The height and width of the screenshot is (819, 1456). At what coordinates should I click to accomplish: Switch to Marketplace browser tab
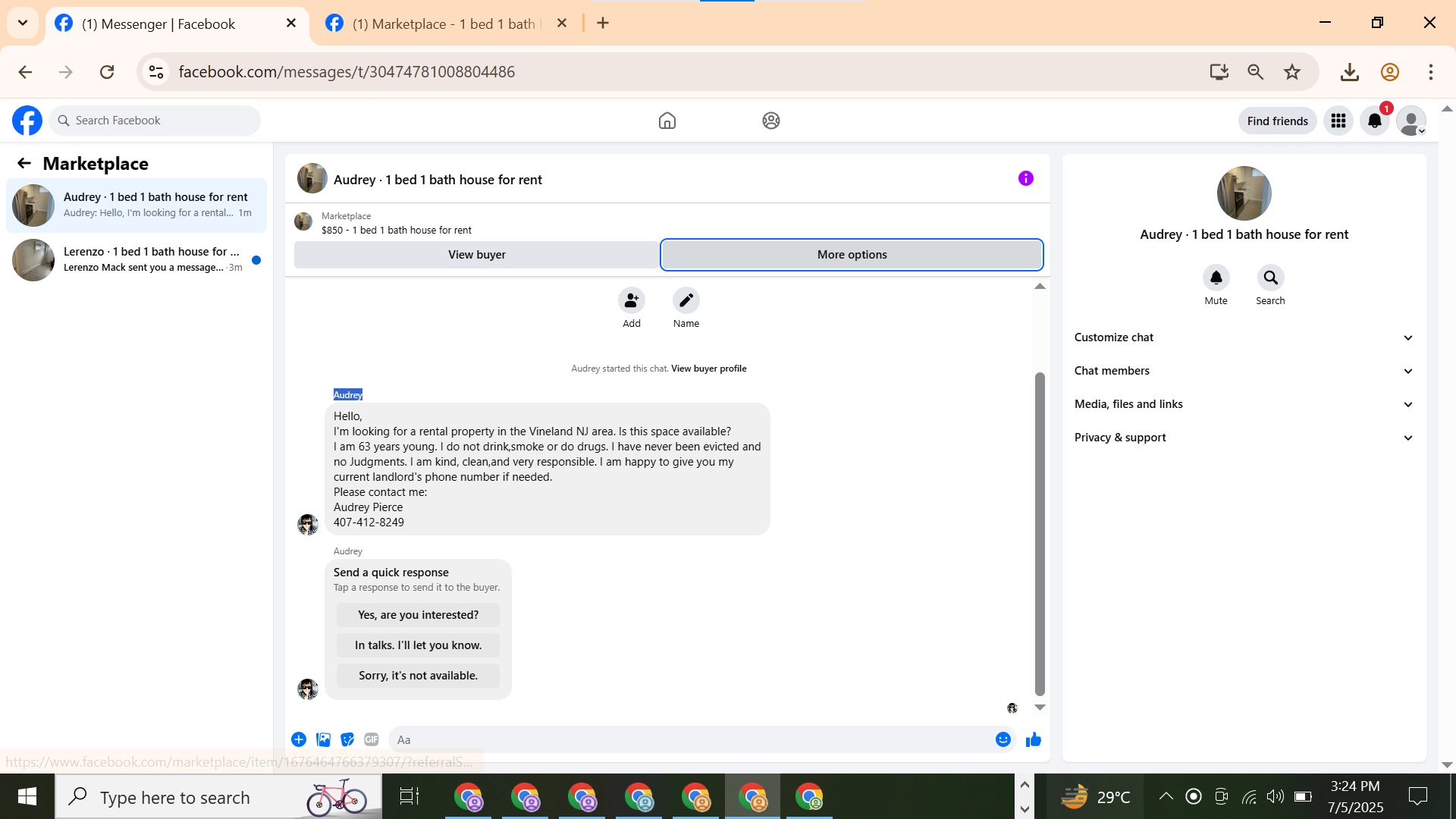tap(444, 24)
